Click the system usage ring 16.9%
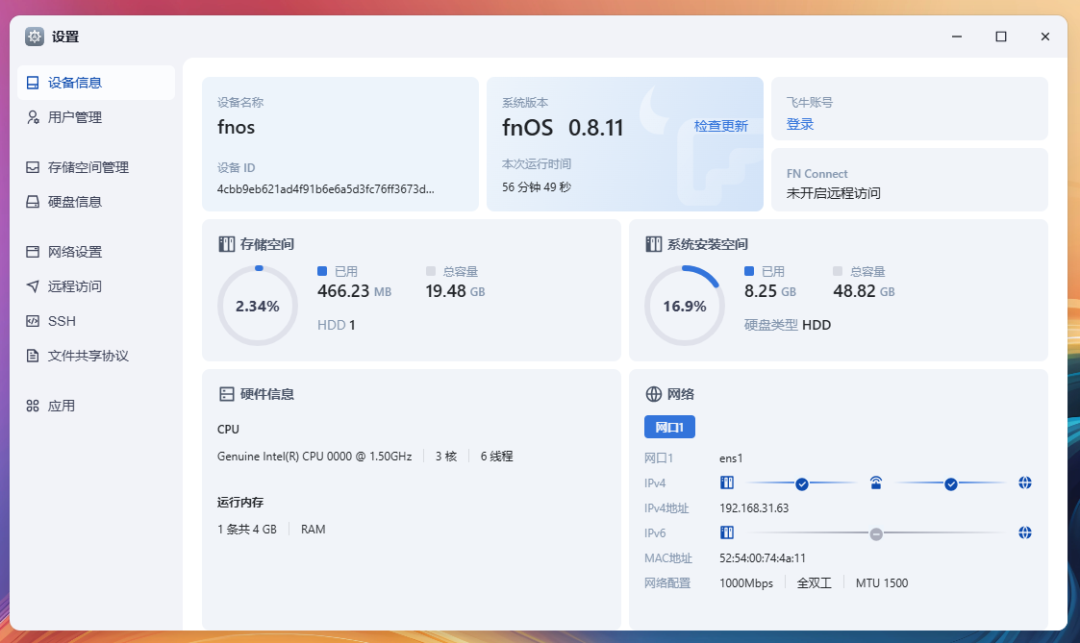The width and height of the screenshot is (1080, 643). [x=685, y=306]
